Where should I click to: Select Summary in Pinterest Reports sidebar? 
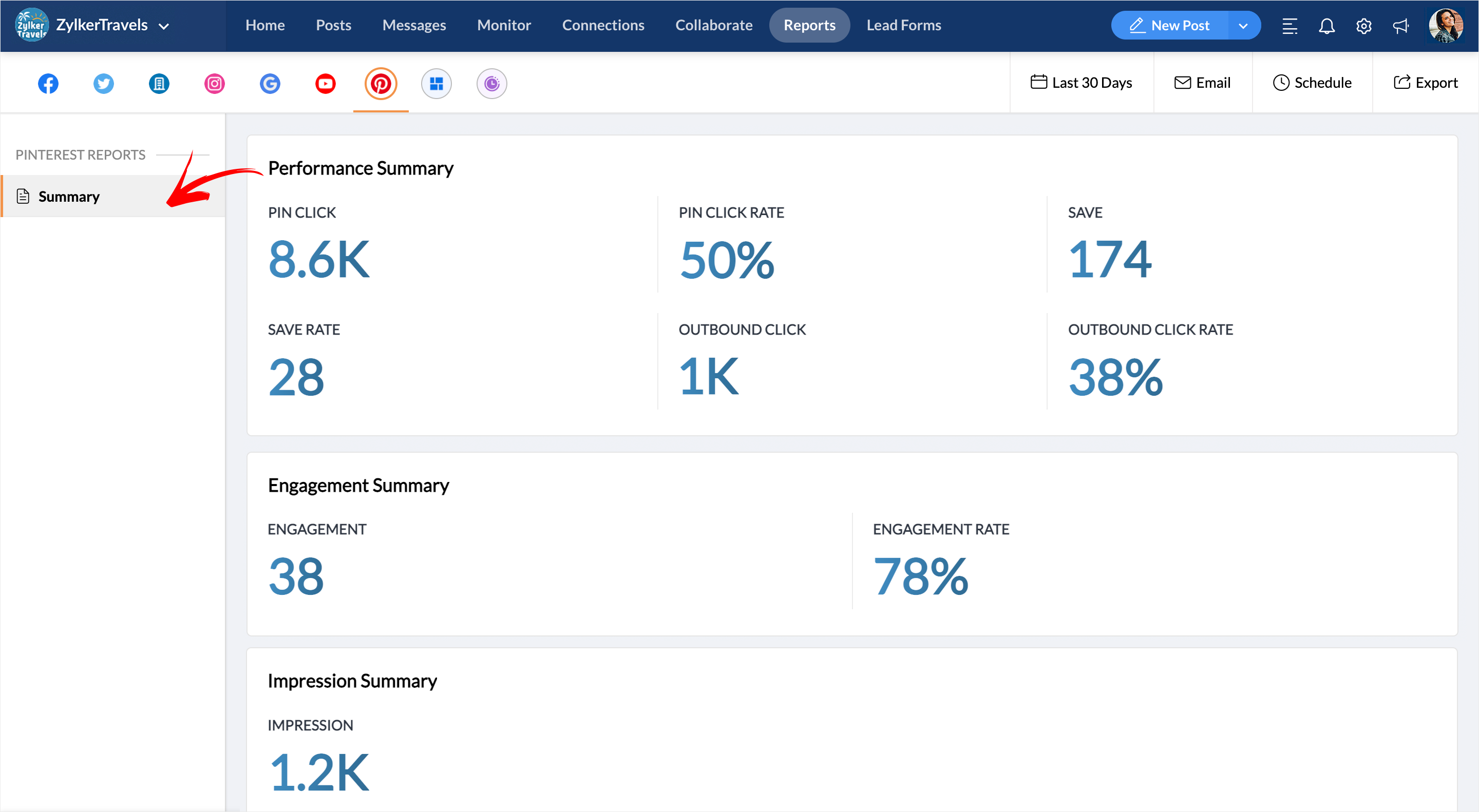[x=69, y=196]
